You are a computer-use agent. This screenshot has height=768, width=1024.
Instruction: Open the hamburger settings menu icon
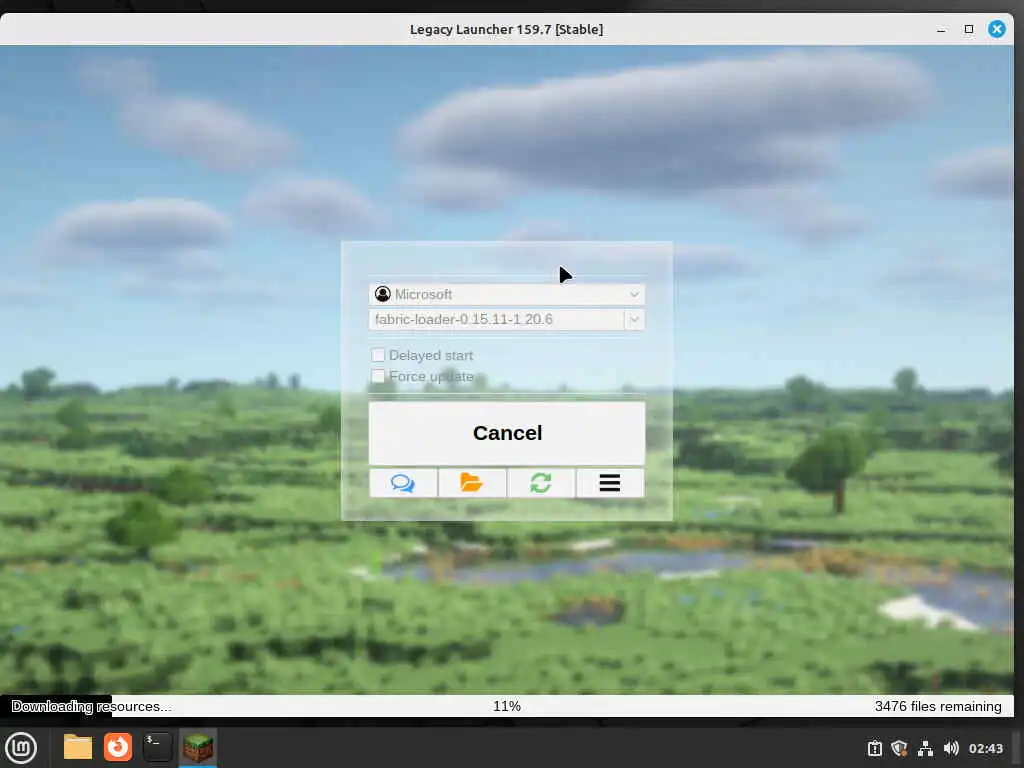[x=610, y=483]
